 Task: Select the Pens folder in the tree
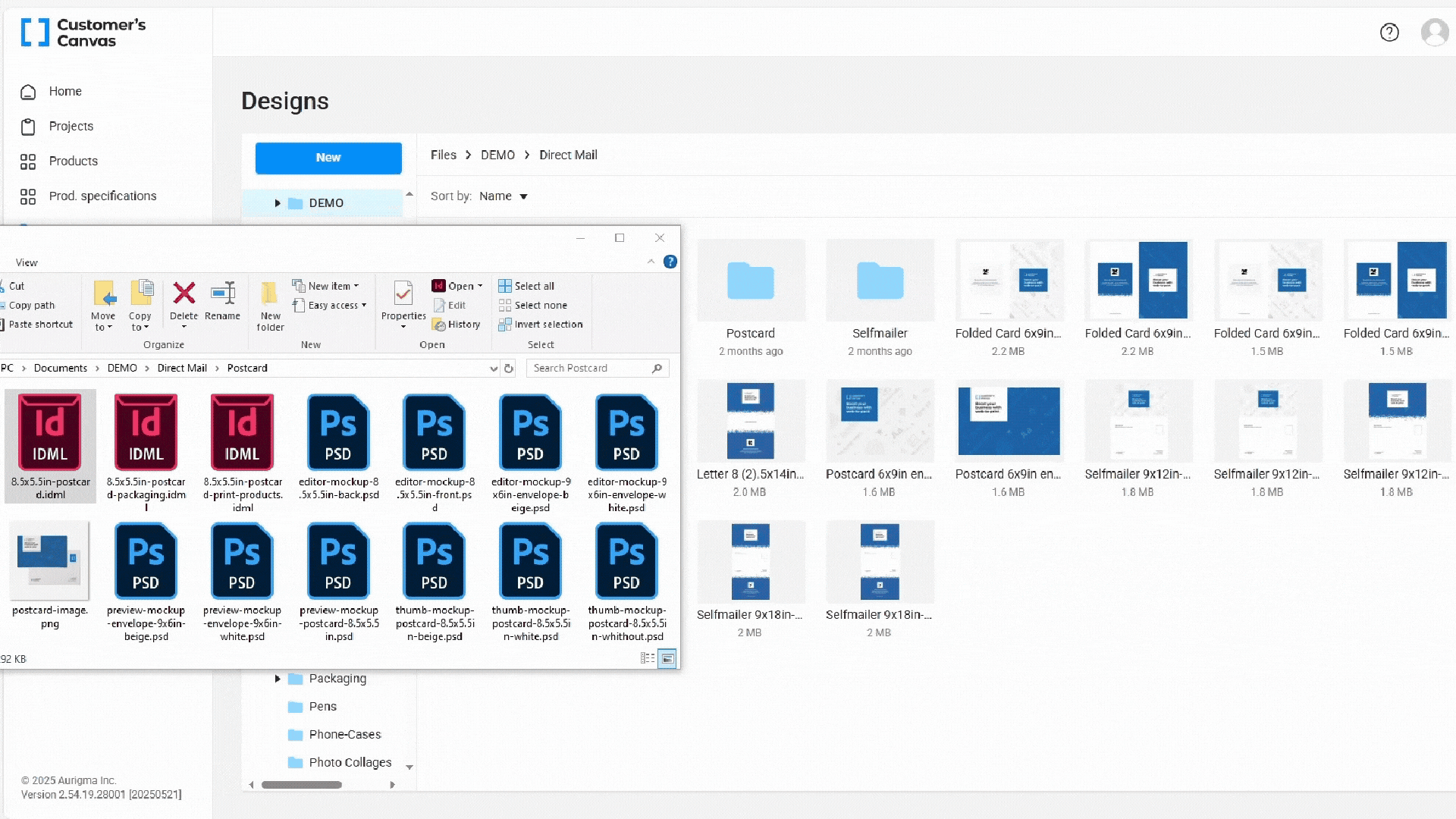[322, 707]
